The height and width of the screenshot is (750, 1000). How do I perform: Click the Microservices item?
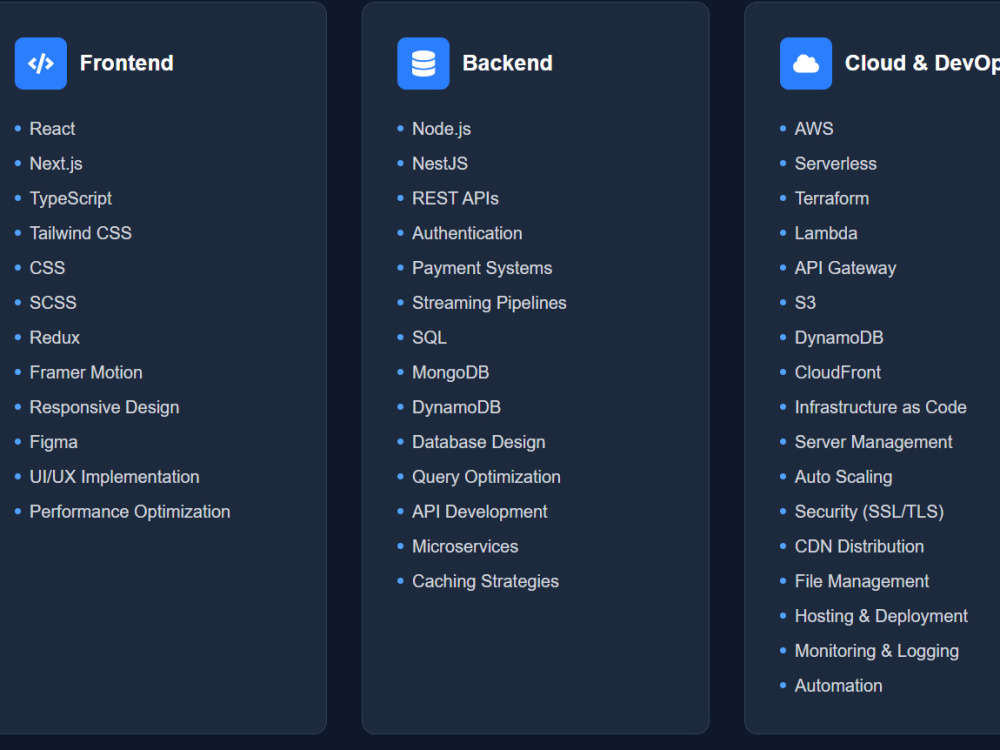[466, 547]
